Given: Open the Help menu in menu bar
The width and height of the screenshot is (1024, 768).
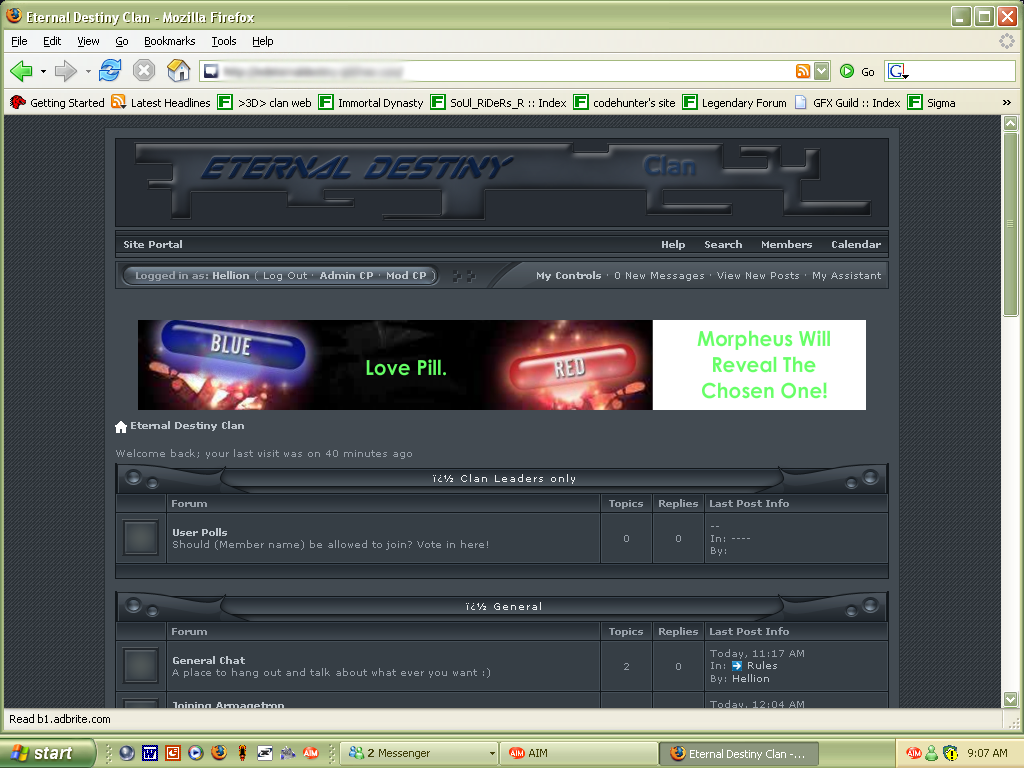Looking at the screenshot, I should (263, 41).
